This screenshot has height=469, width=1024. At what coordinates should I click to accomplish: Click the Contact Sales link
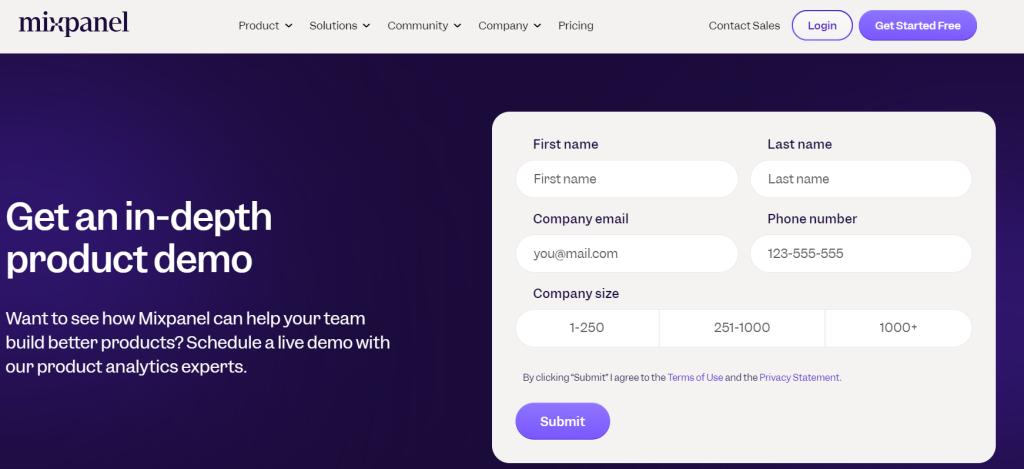pyautogui.click(x=744, y=26)
